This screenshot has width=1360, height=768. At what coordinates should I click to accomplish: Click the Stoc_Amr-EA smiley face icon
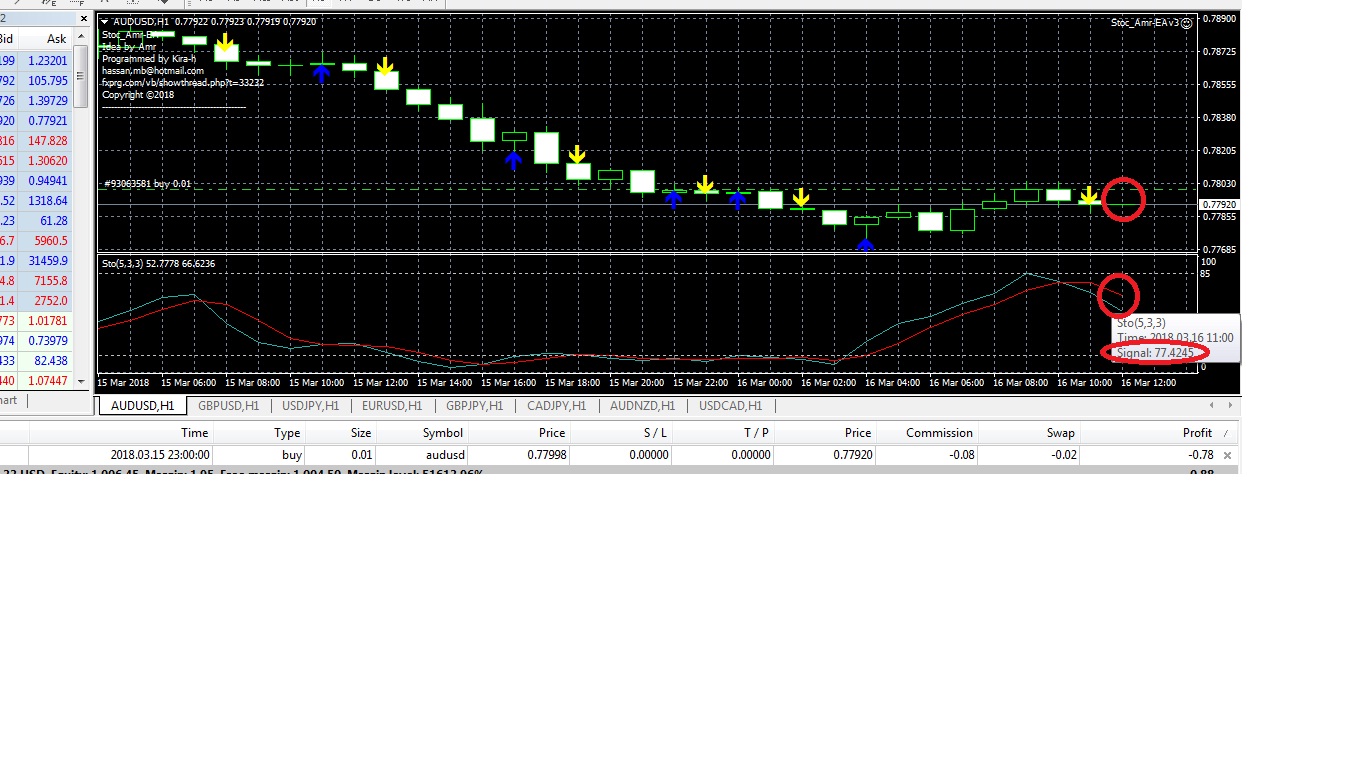coord(1187,23)
